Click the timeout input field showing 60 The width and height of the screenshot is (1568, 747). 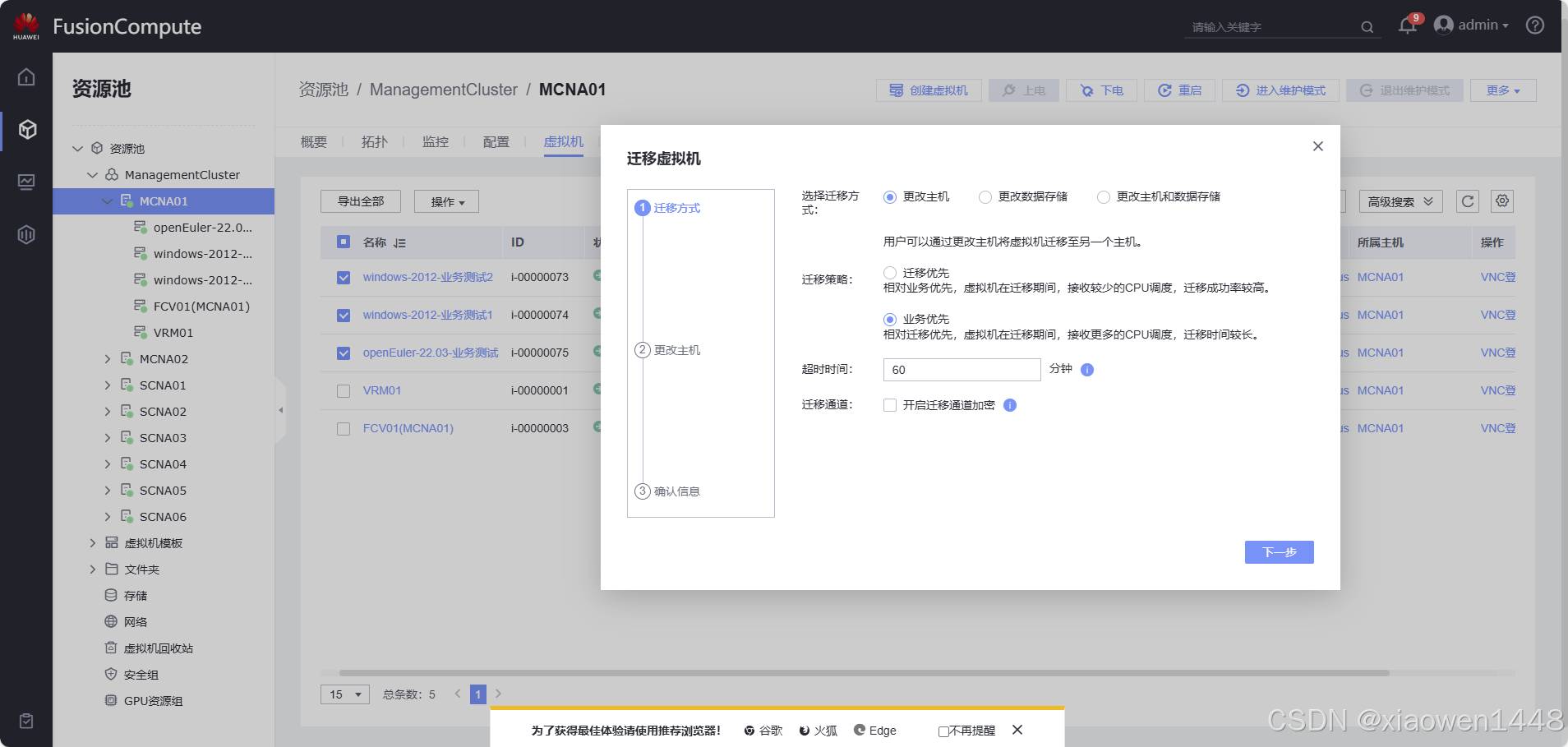pyautogui.click(x=961, y=370)
